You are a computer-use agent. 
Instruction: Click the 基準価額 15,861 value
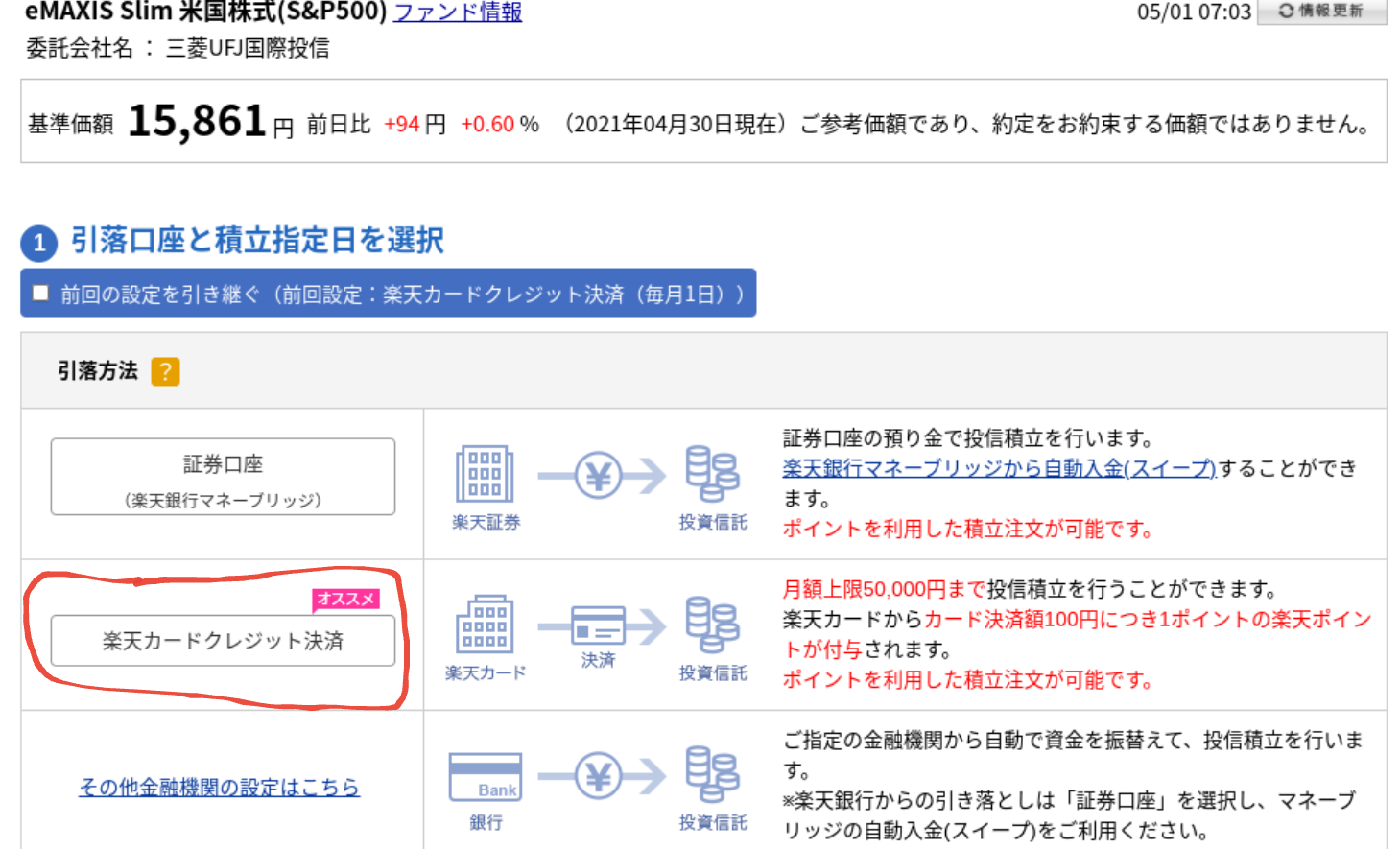tap(197, 122)
